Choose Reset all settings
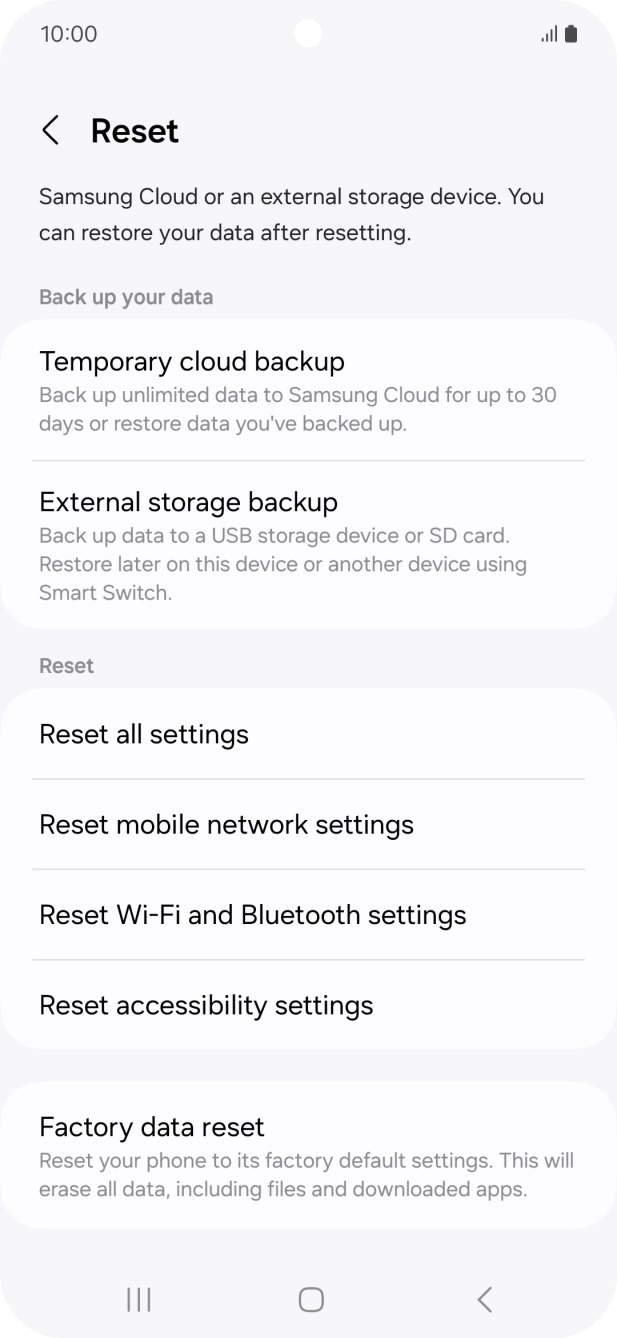Image resolution: width=617 pixels, height=1338 pixels. click(143, 734)
